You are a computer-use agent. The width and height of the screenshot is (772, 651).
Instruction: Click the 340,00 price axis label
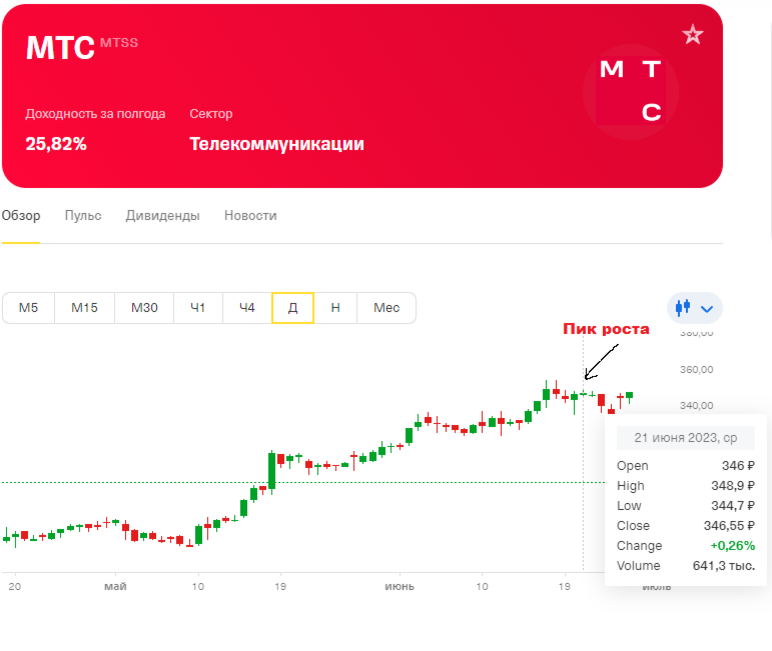click(x=696, y=405)
